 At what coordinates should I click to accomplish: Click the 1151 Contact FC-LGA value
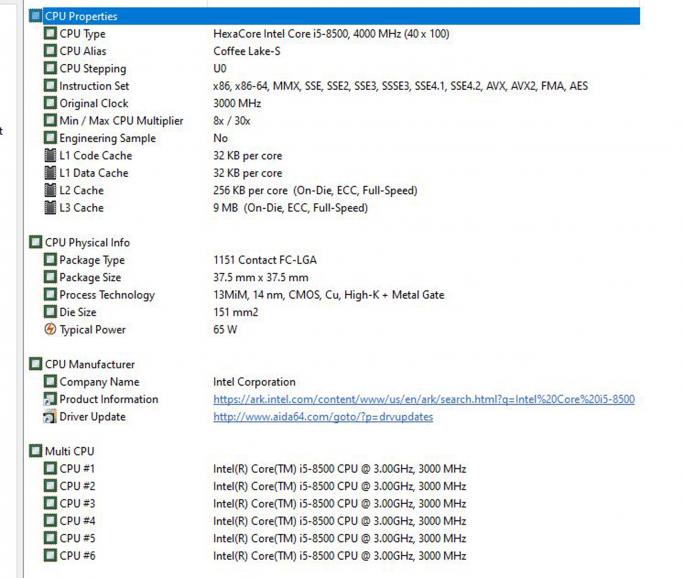click(x=265, y=260)
